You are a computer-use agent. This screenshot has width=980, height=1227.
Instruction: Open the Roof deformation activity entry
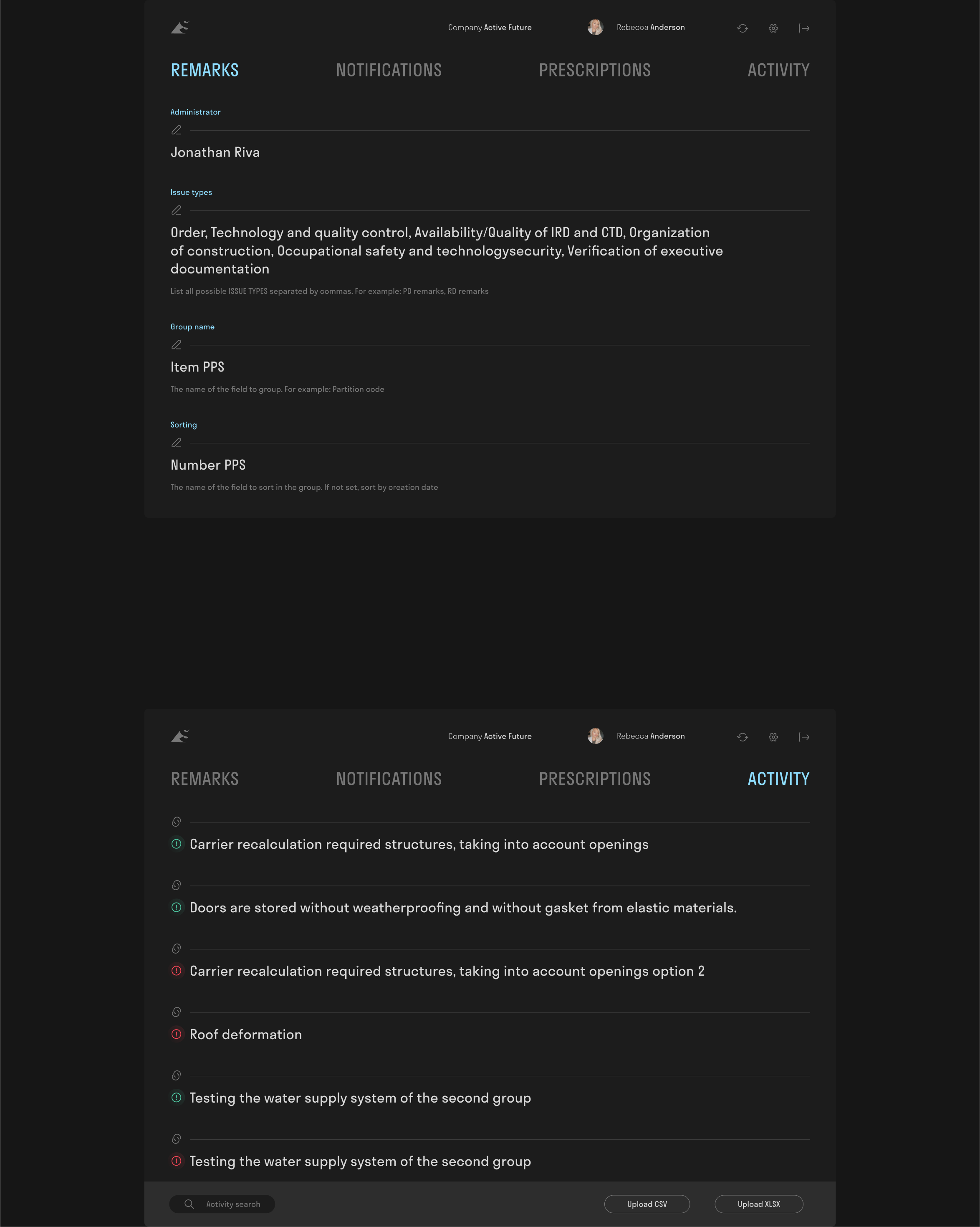246,1034
